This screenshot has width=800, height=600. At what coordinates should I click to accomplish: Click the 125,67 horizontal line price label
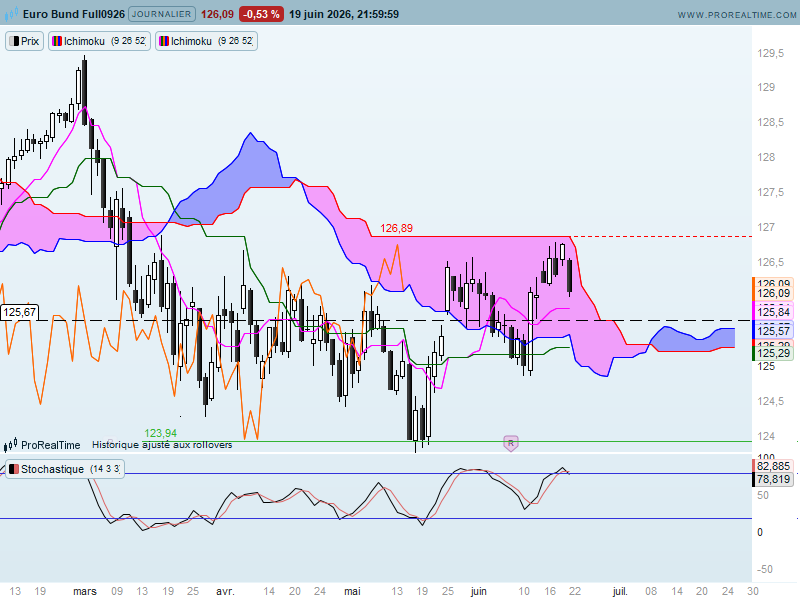coord(19,312)
